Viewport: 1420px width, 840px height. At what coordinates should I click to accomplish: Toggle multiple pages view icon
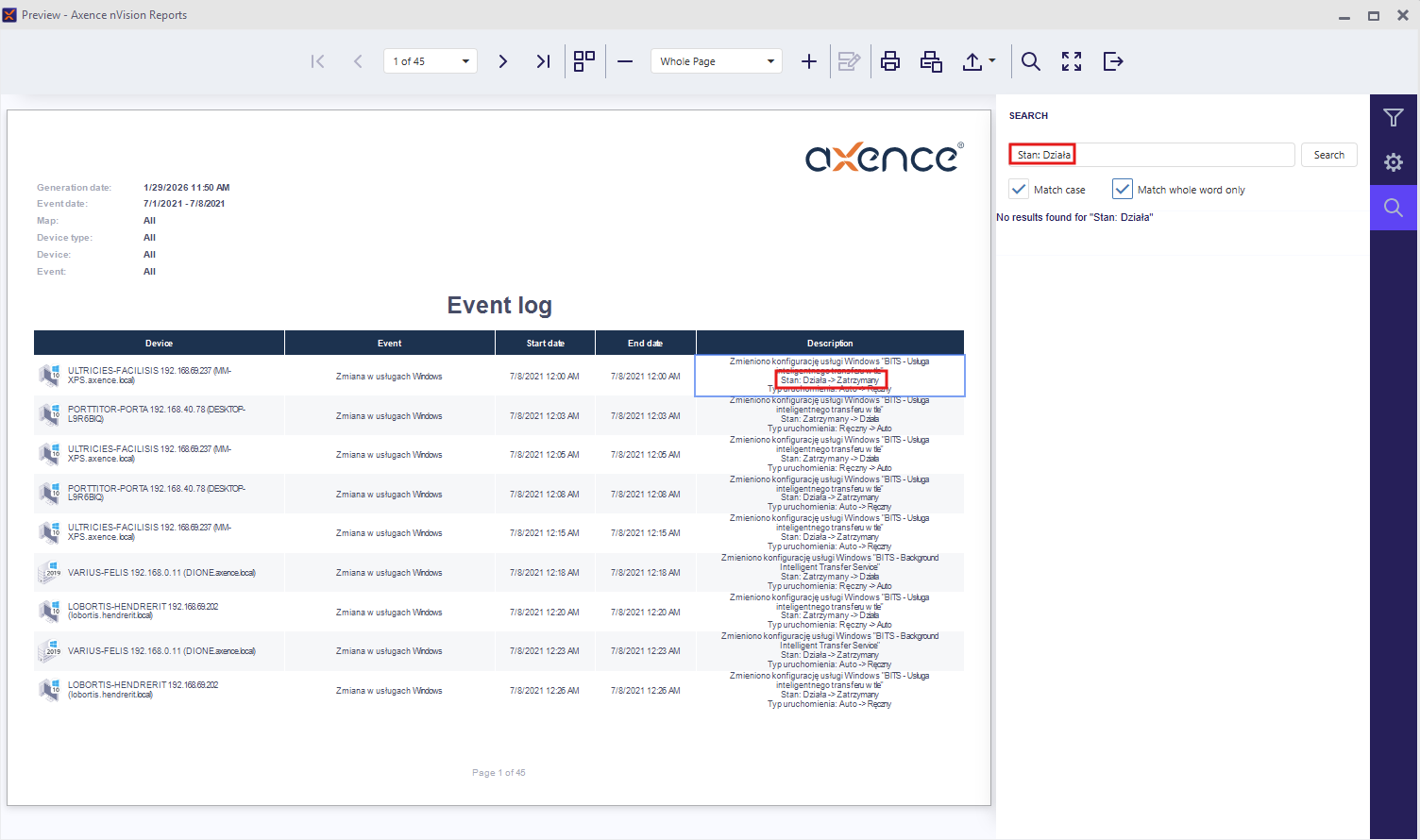[x=584, y=61]
